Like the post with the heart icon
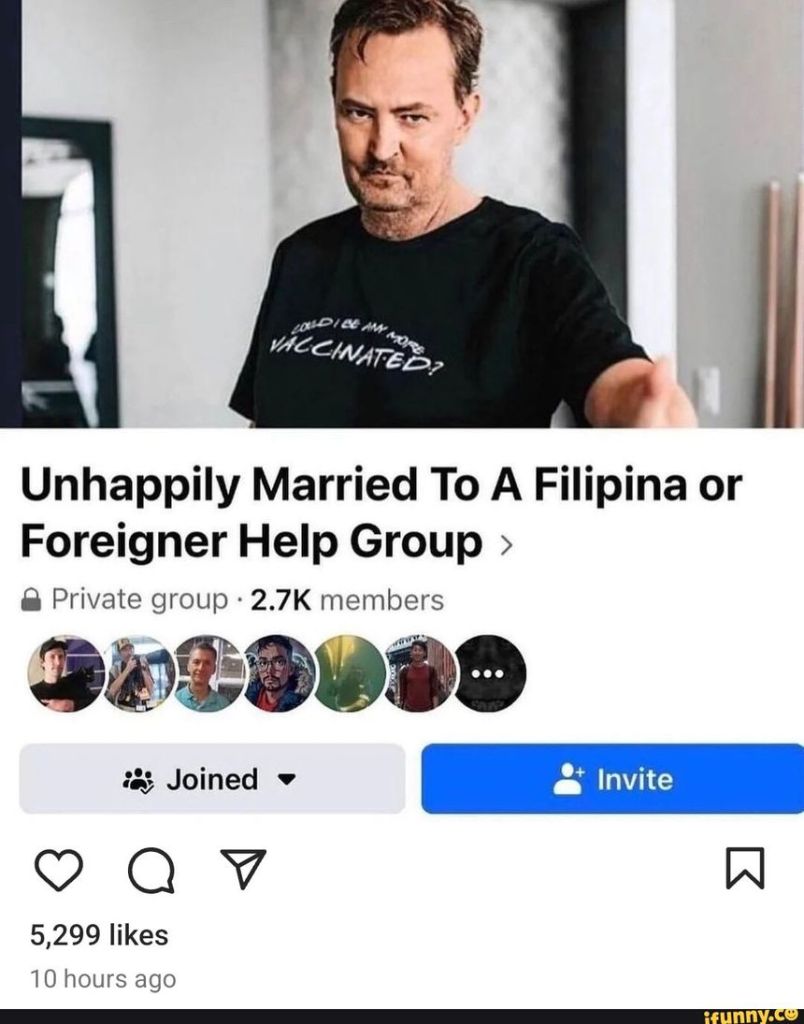The width and height of the screenshot is (804, 1024). (59, 870)
